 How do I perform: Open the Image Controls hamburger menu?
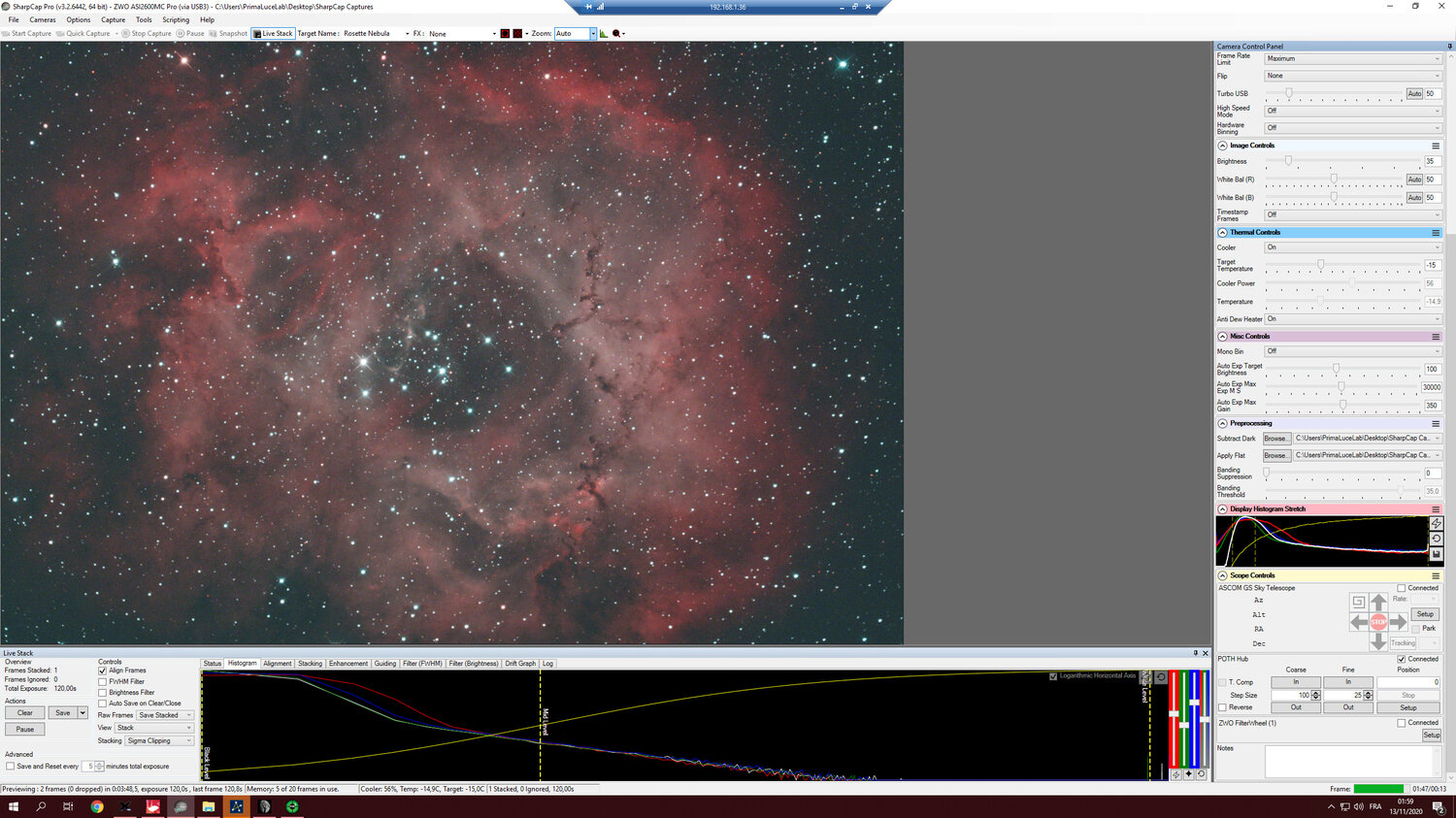[x=1436, y=146]
